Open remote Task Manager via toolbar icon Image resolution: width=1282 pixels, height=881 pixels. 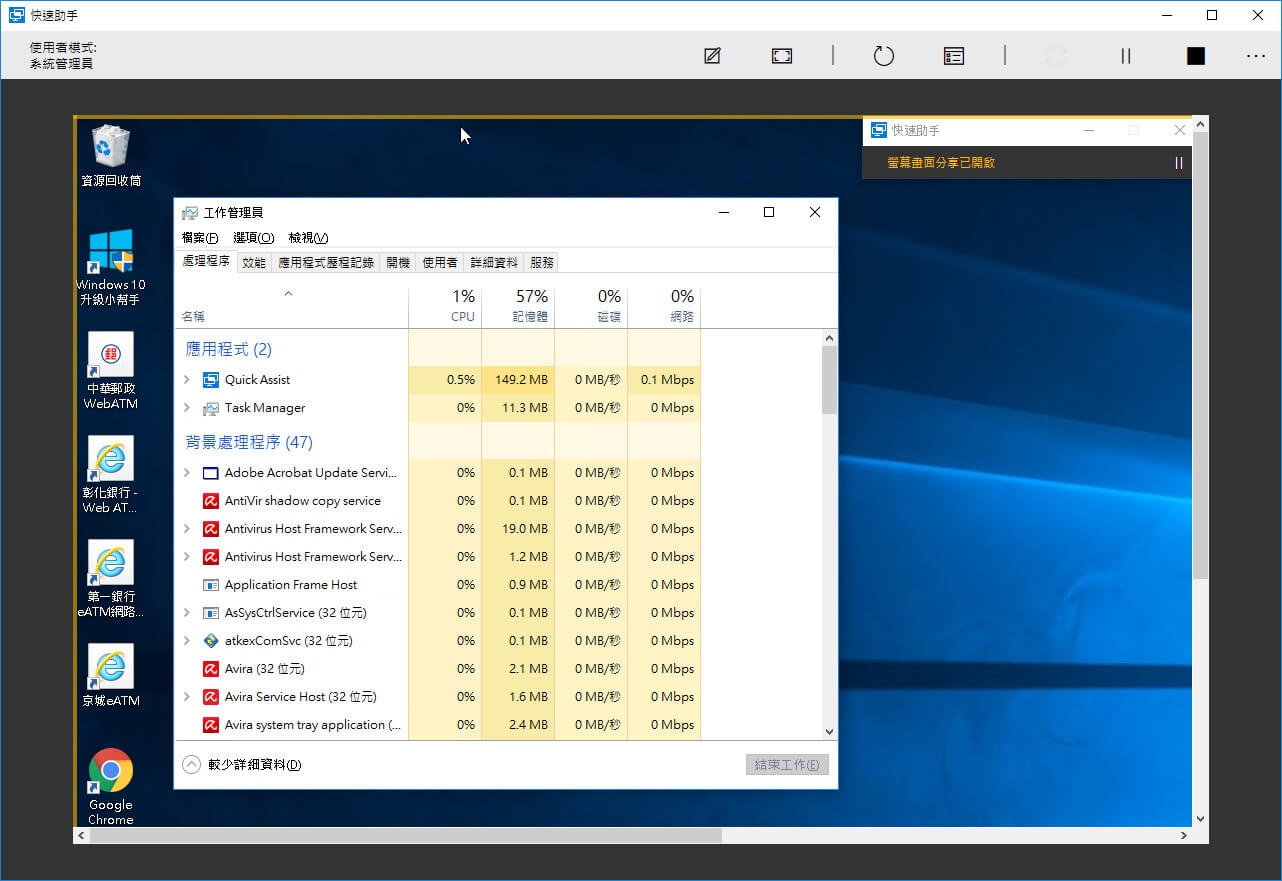point(954,56)
